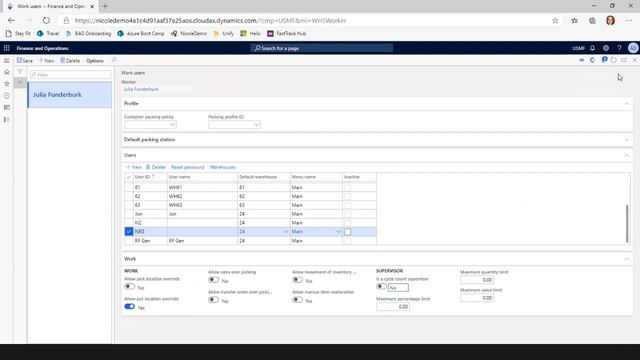Toggle Allow put location override off
640x360 pixels.
(x=129, y=307)
